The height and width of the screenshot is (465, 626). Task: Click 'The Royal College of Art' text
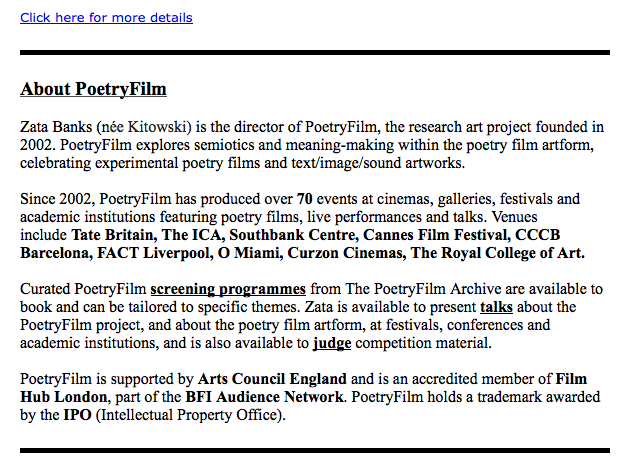[x=498, y=253]
